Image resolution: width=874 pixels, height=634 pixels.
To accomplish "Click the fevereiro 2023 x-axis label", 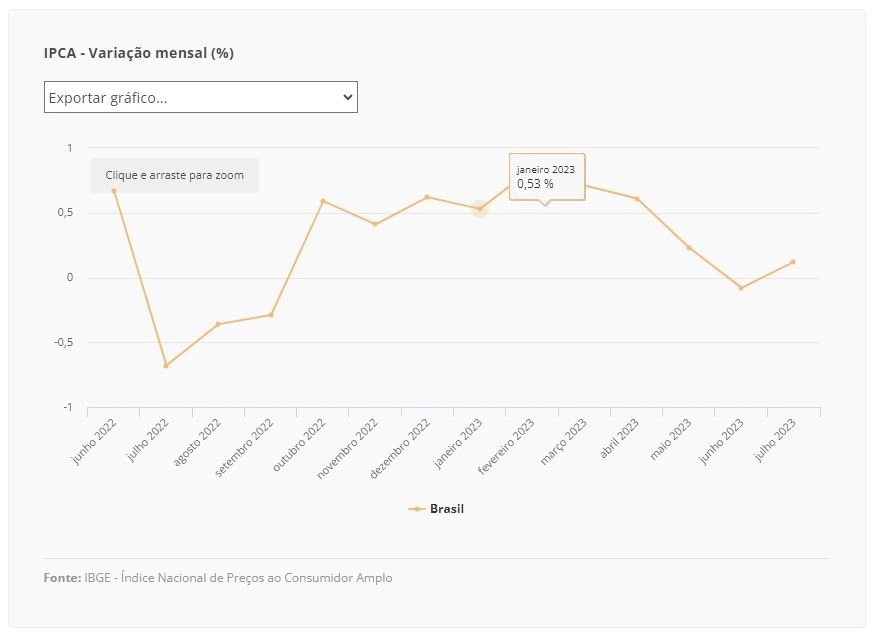I will click(x=506, y=446).
